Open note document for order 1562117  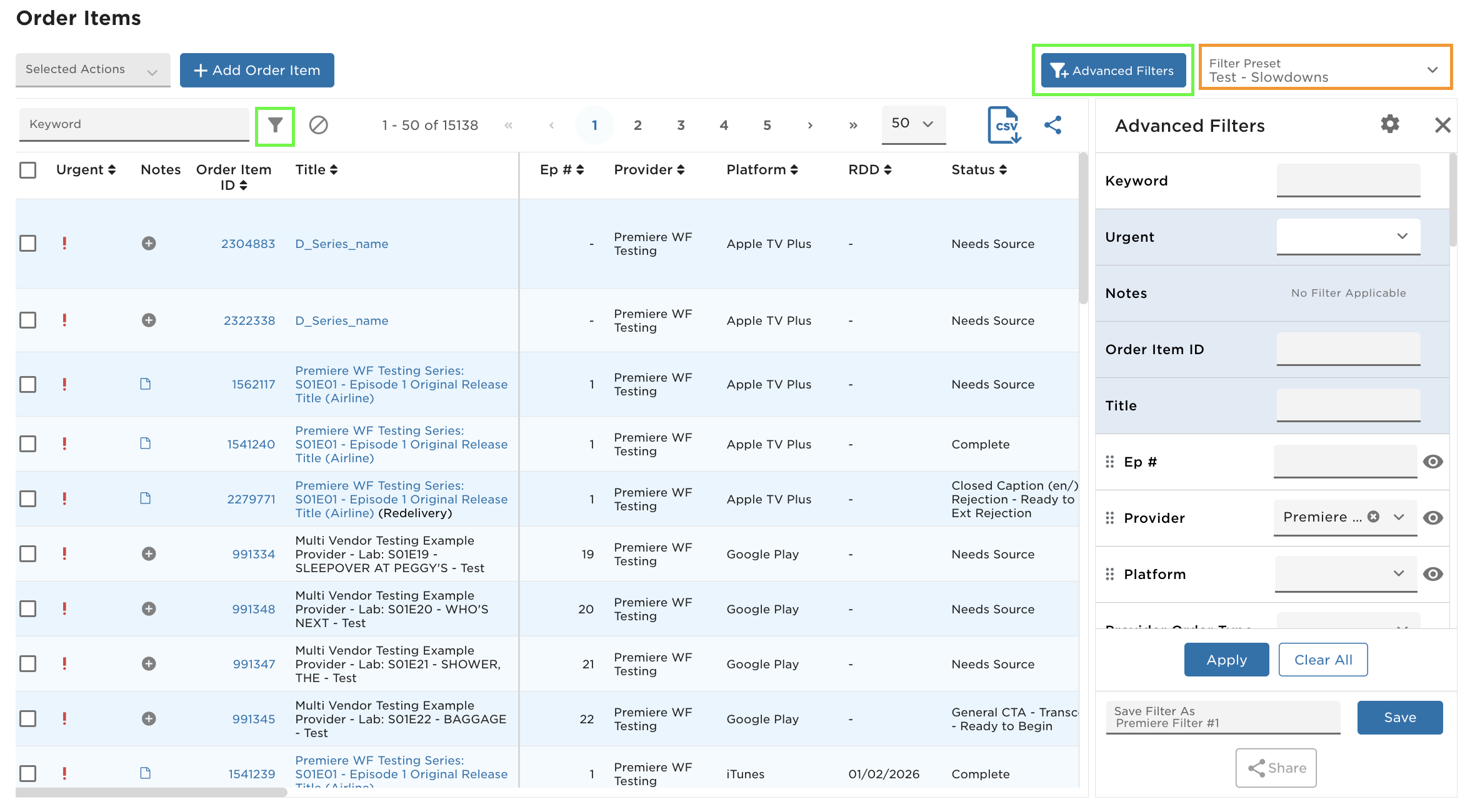pos(146,384)
